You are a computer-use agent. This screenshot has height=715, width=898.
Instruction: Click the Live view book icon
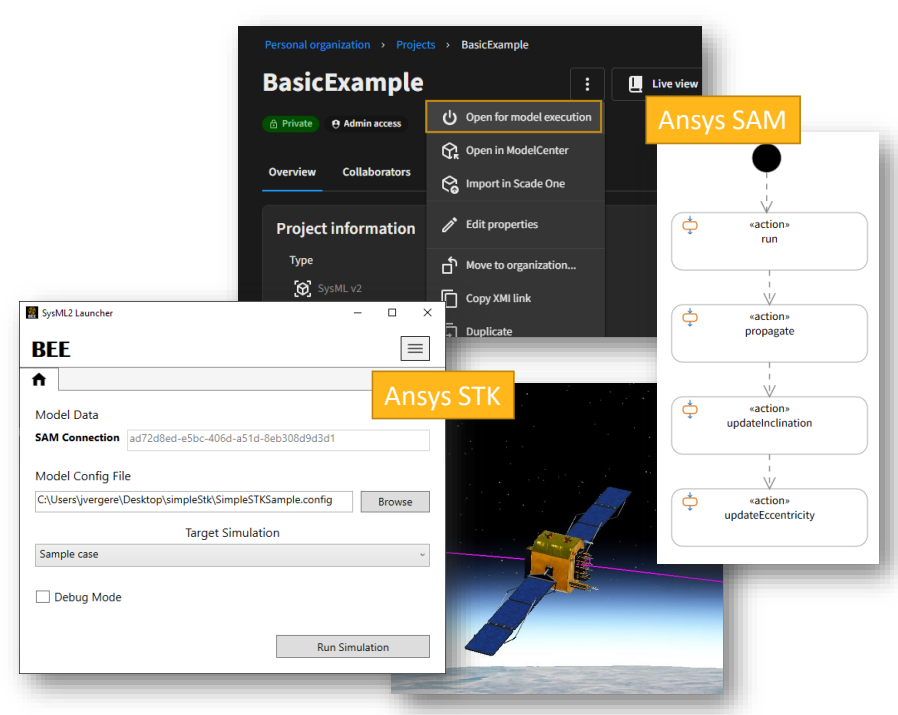coord(635,84)
